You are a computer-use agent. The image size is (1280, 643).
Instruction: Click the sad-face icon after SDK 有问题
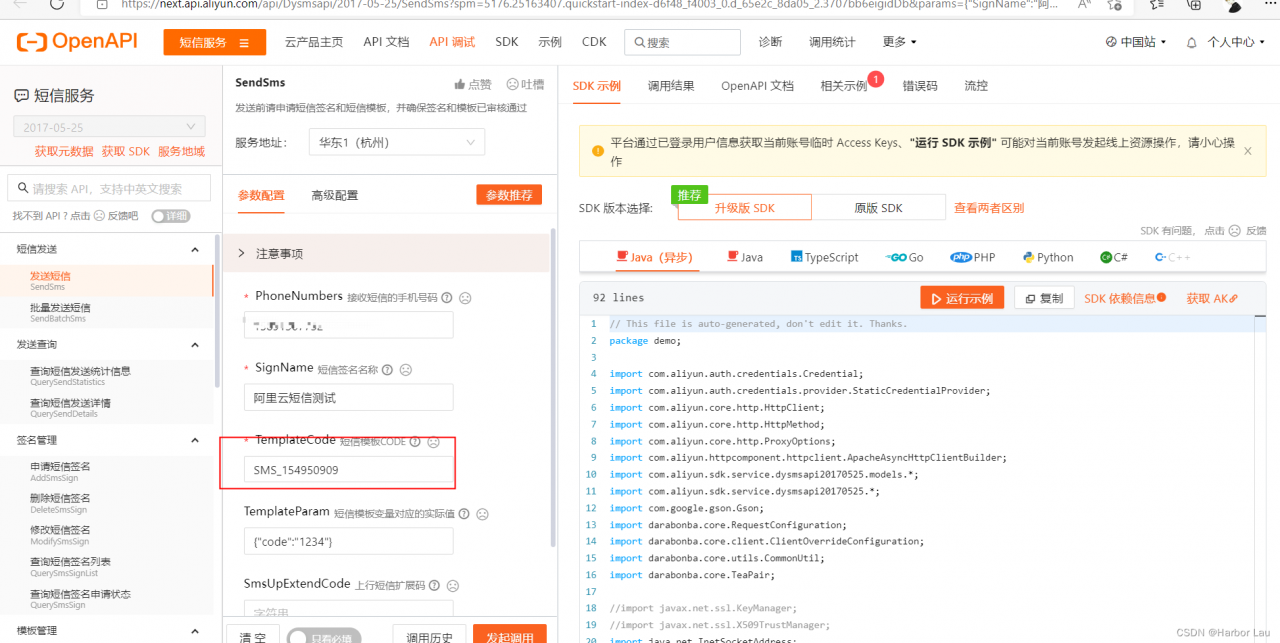(x=1236, y=230)
